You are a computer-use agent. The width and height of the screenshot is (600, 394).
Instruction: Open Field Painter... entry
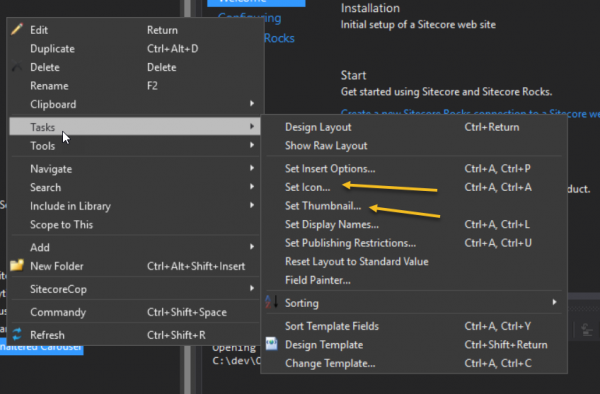pos(414,280)
